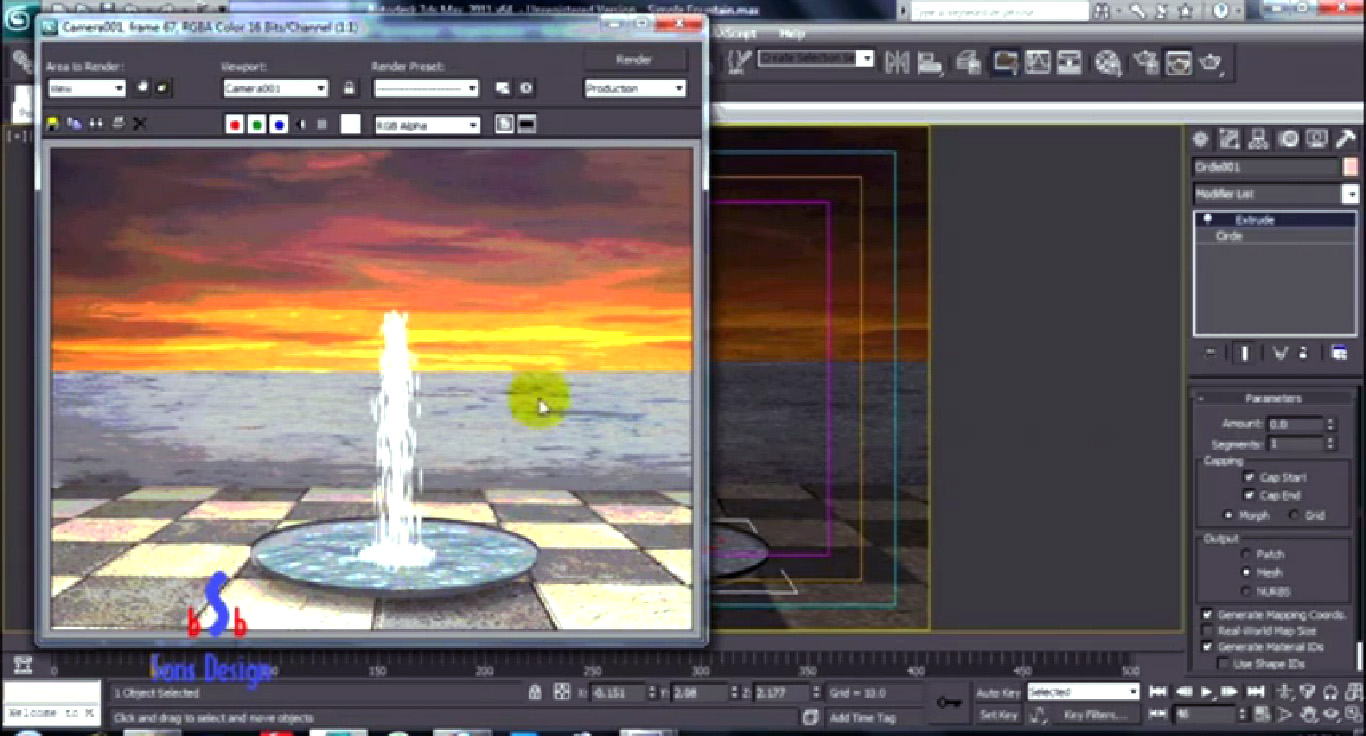This screenshot has width=1366, height=736.
Task: Play the animation
Action: click(x=1208, y=691)
